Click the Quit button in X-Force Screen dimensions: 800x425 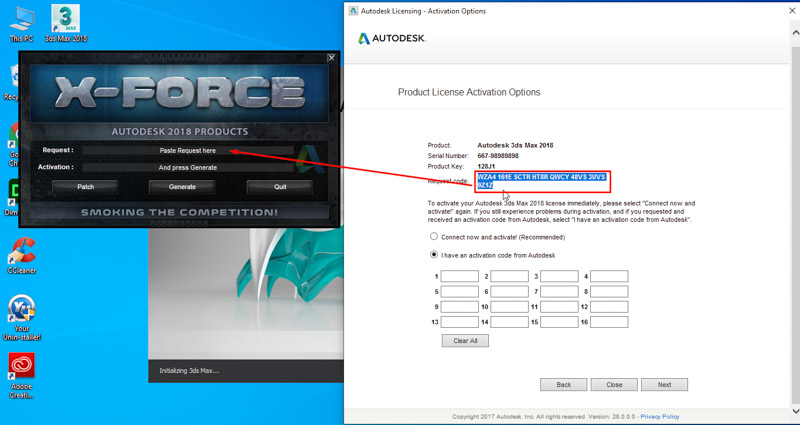[280, 187]
